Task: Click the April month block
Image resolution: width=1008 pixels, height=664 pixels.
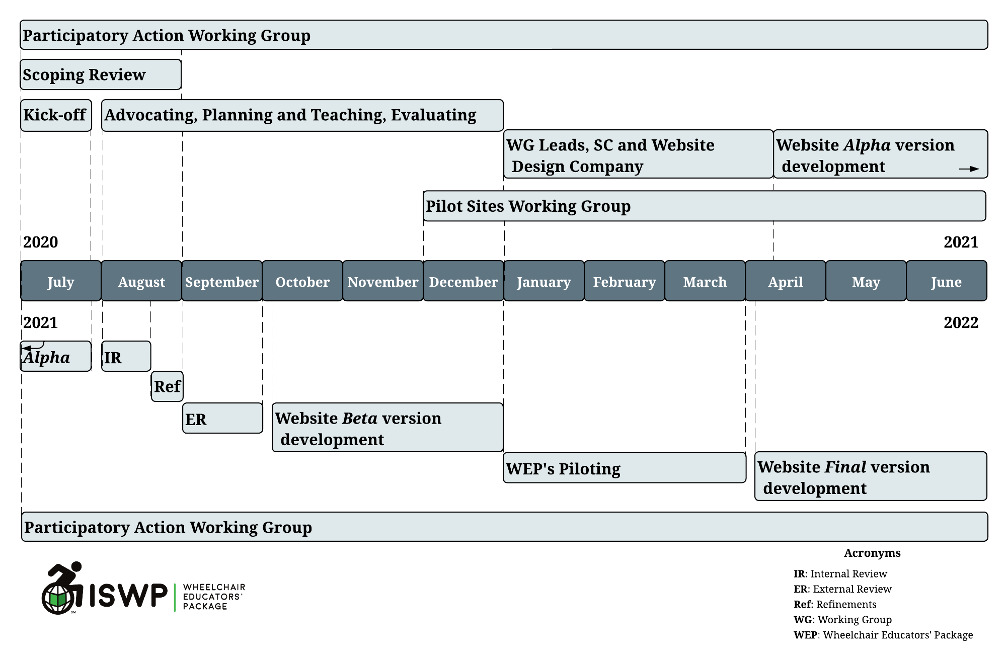Action: pyautogui.click(x=786, y=281)
